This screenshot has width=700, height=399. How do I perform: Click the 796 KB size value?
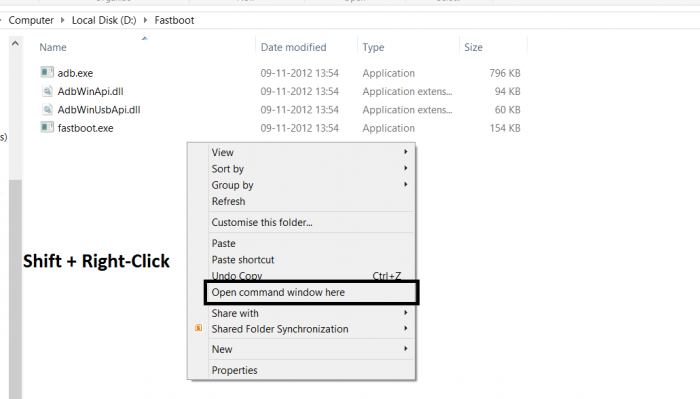point(504,73)
